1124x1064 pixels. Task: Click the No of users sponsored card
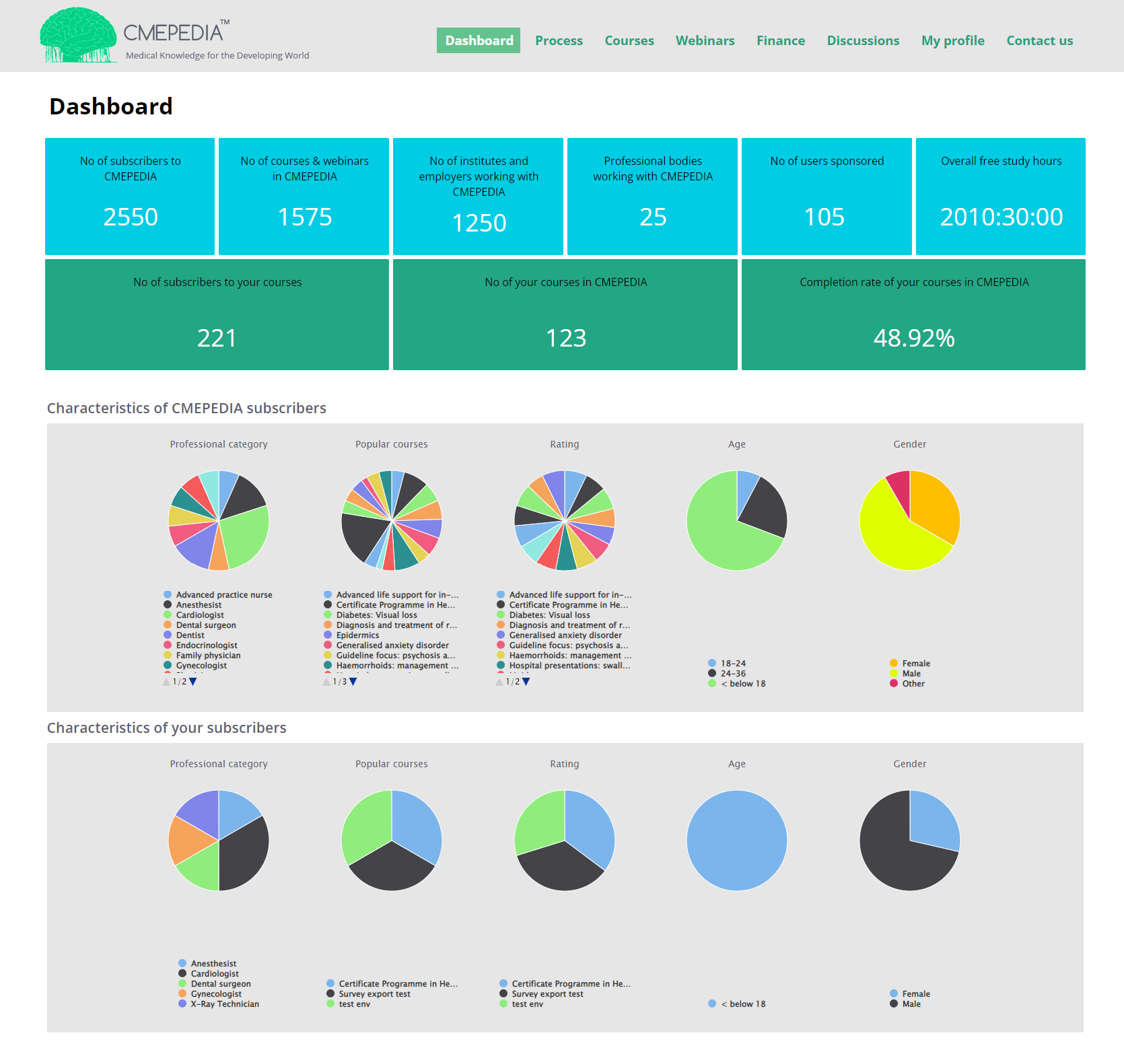[827, 197]
